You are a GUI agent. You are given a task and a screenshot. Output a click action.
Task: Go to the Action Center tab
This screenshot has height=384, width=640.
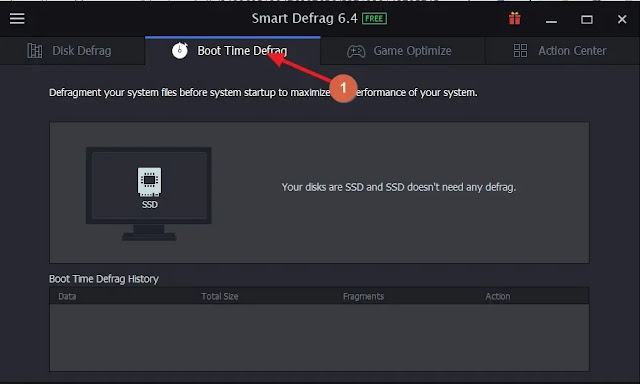[562, 51]
